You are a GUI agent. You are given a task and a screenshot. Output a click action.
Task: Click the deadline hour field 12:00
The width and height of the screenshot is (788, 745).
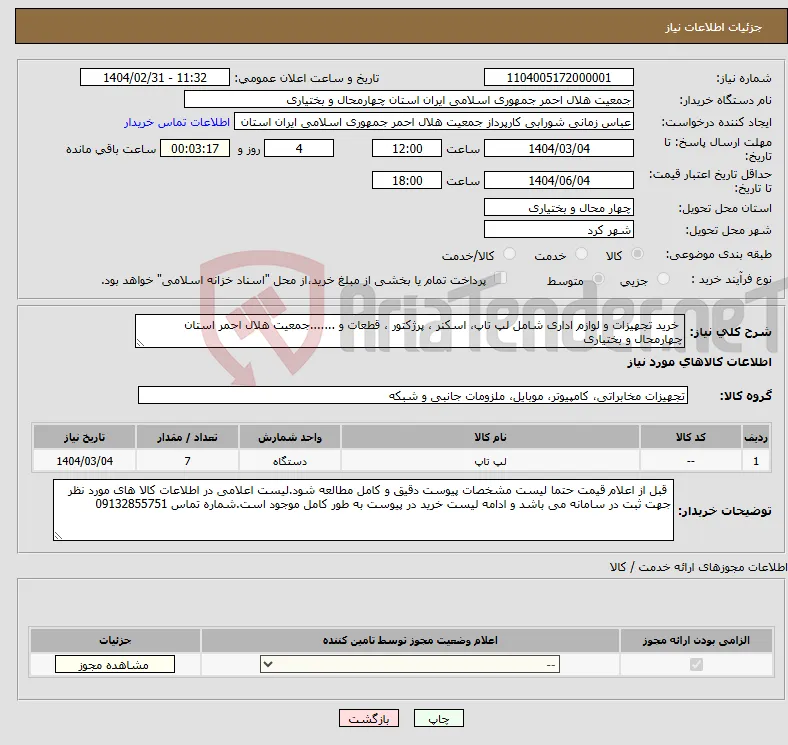click(x=407, y=149)
